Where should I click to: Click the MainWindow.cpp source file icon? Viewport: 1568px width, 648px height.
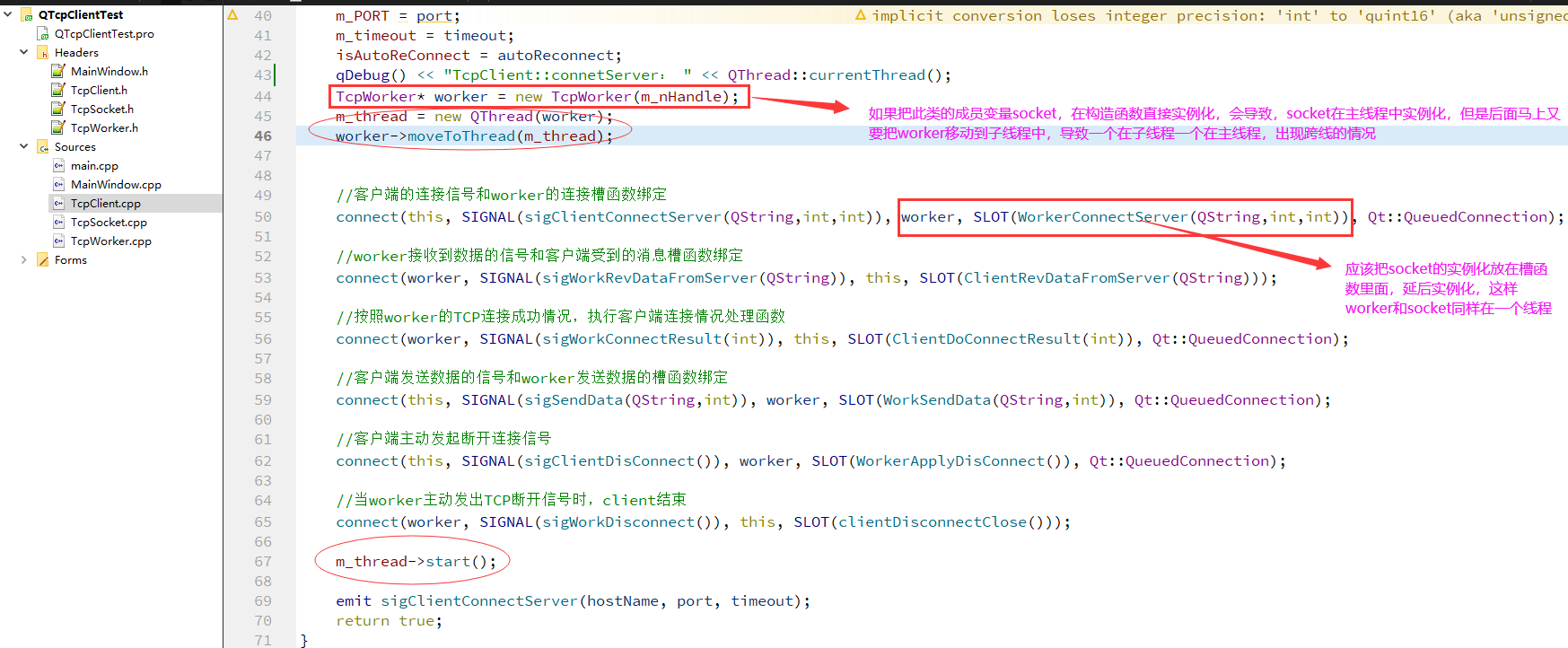(x=59, y=184)
